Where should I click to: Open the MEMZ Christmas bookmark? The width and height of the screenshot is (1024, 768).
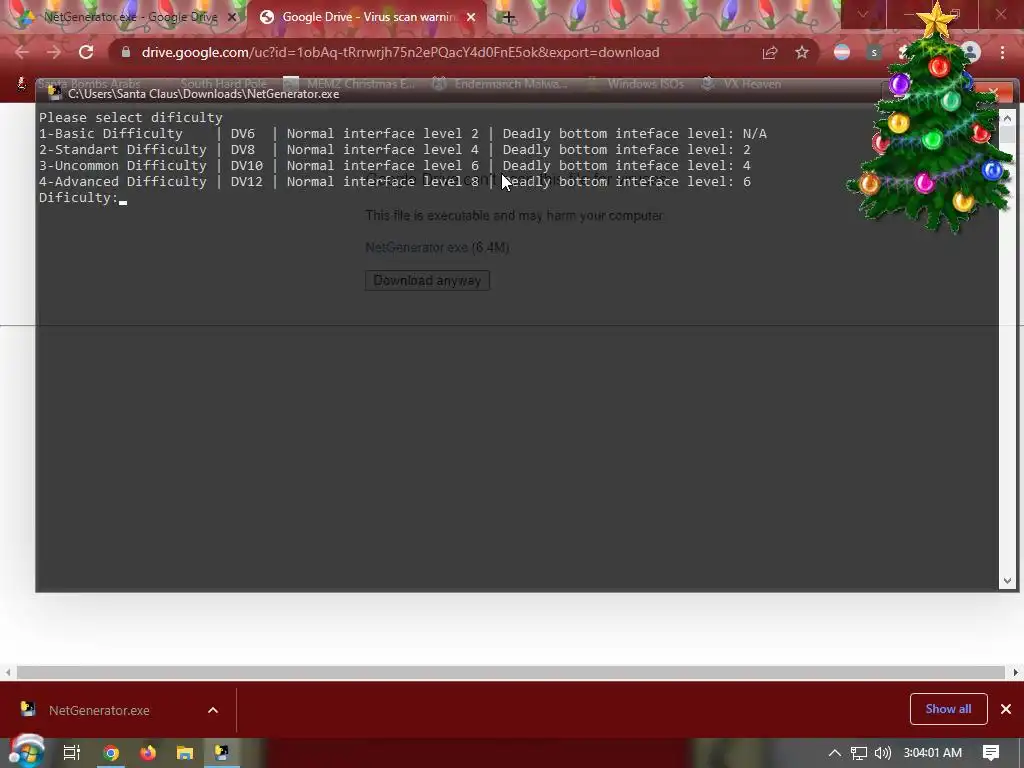(350, 84)
